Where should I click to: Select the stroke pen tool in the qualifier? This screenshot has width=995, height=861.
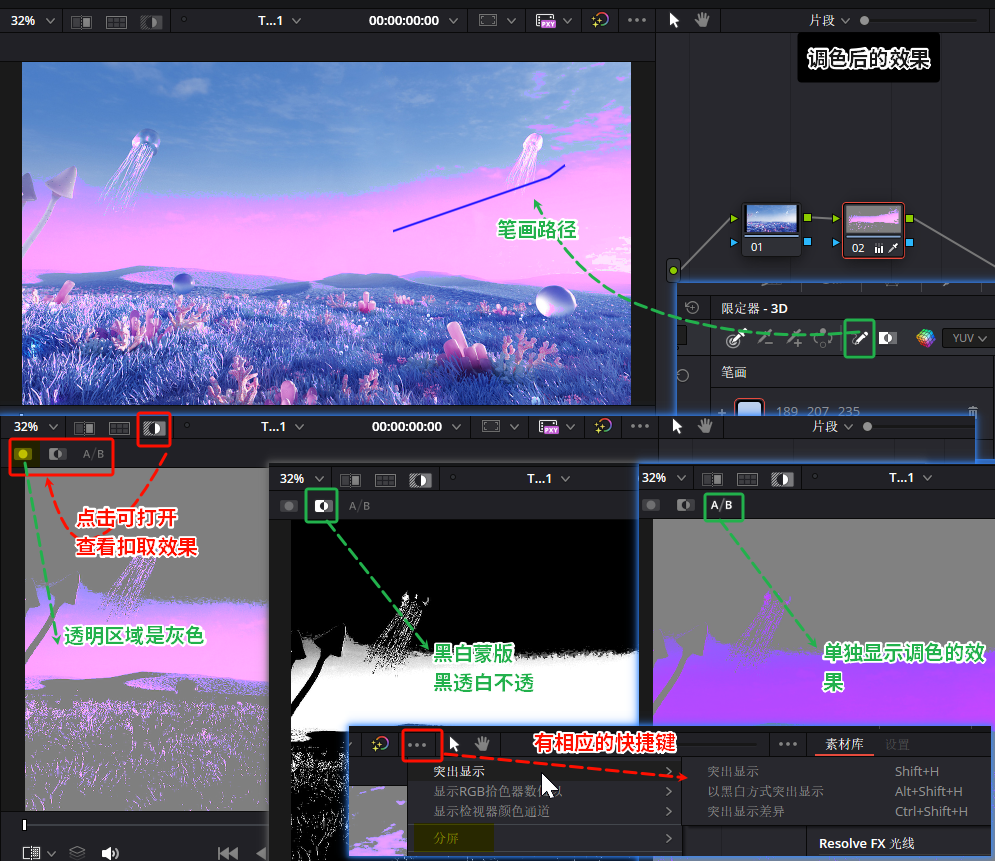click(x=859, y=338)
